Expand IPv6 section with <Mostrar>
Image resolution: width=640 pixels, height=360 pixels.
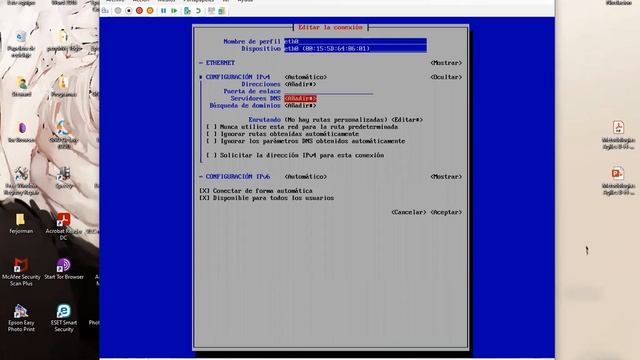446,177
